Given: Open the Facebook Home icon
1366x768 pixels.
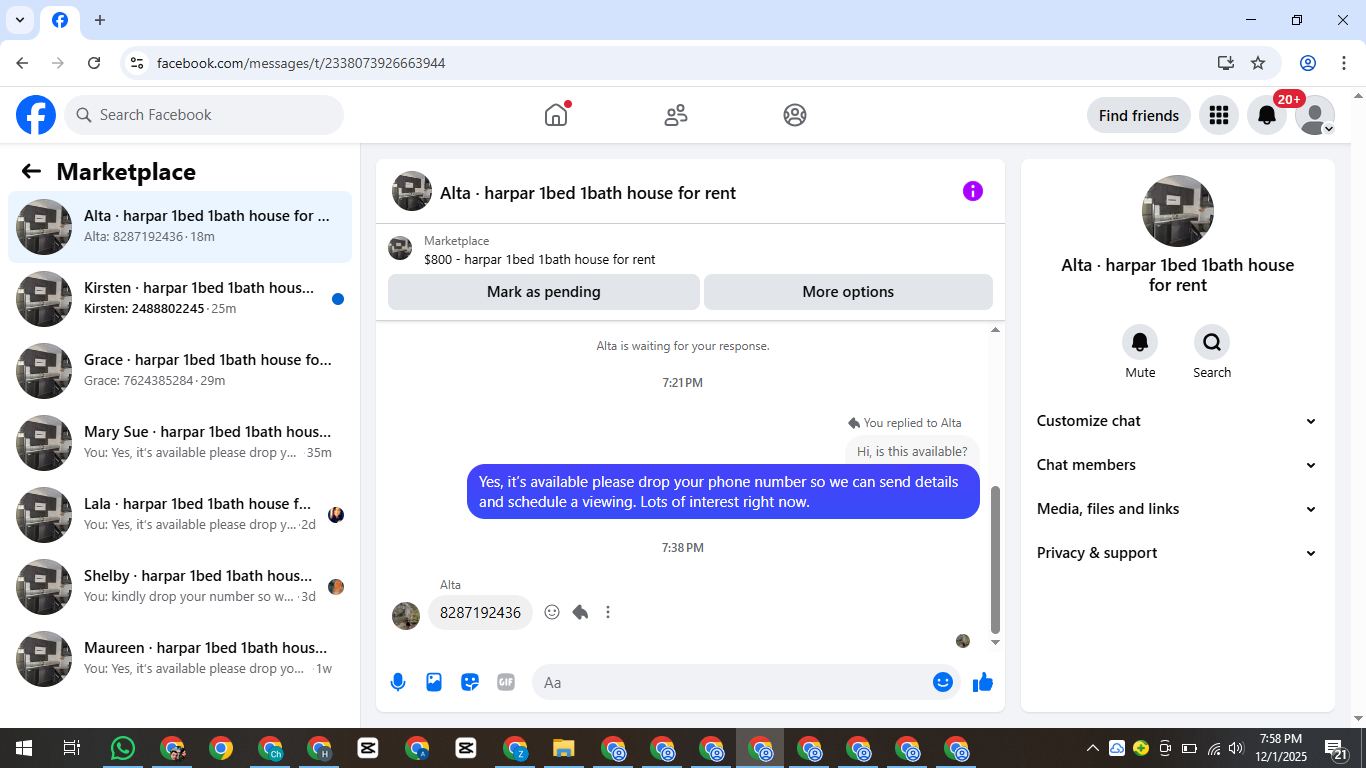Looking at the screenshot, I should [556, 115].
